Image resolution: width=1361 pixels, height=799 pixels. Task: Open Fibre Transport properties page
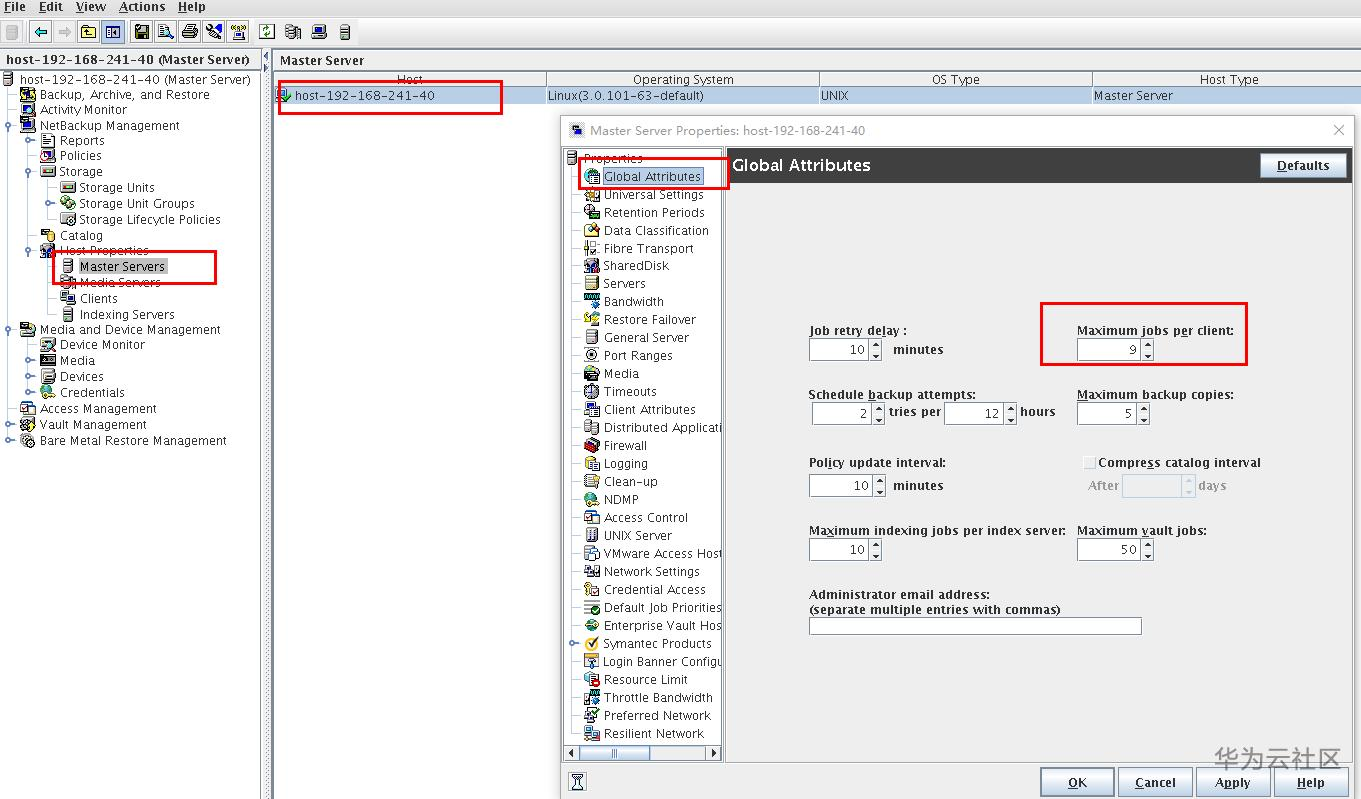648,249
